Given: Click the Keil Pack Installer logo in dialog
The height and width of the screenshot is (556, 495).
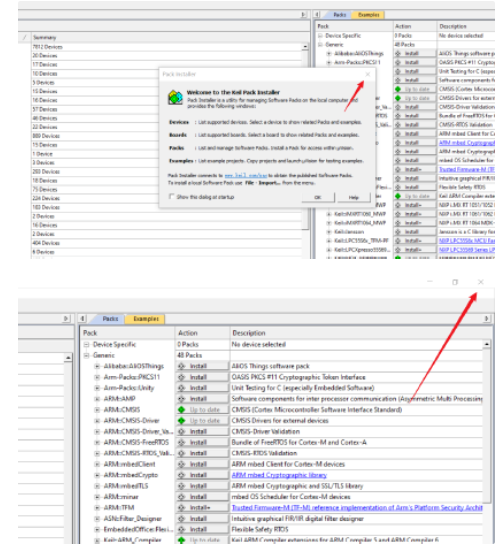Looking at the screenshot, I should [175, 97].
